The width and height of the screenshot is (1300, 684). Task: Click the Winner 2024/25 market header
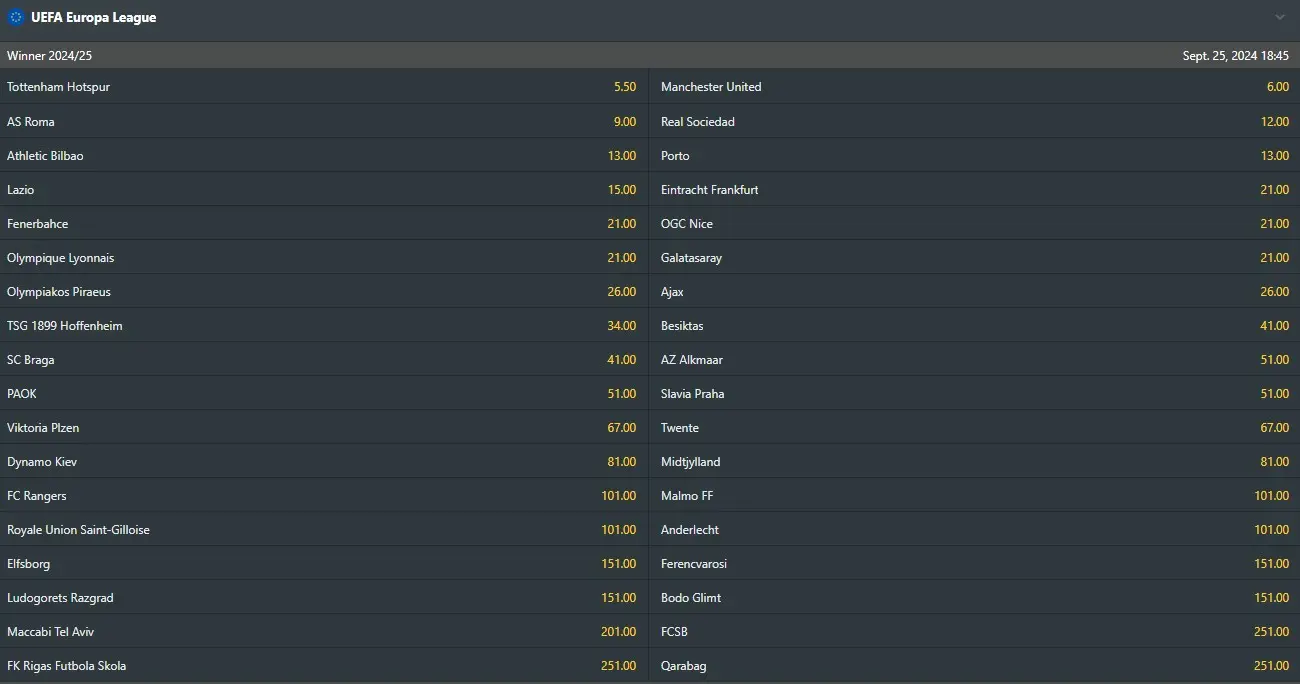coord(50,56)
